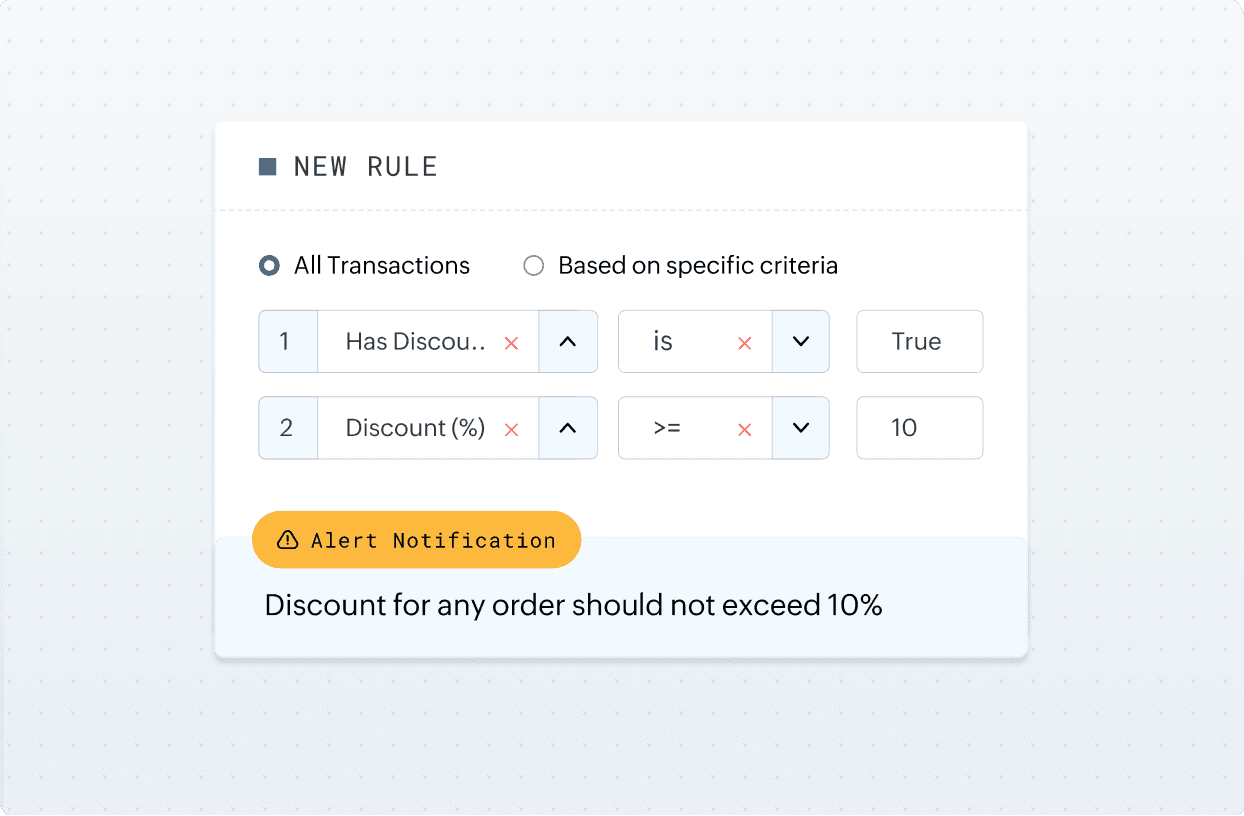Collapse condition row 1 with the up chevron
The height and width of the screenshot is (816, 1244).
coord(568,341)
